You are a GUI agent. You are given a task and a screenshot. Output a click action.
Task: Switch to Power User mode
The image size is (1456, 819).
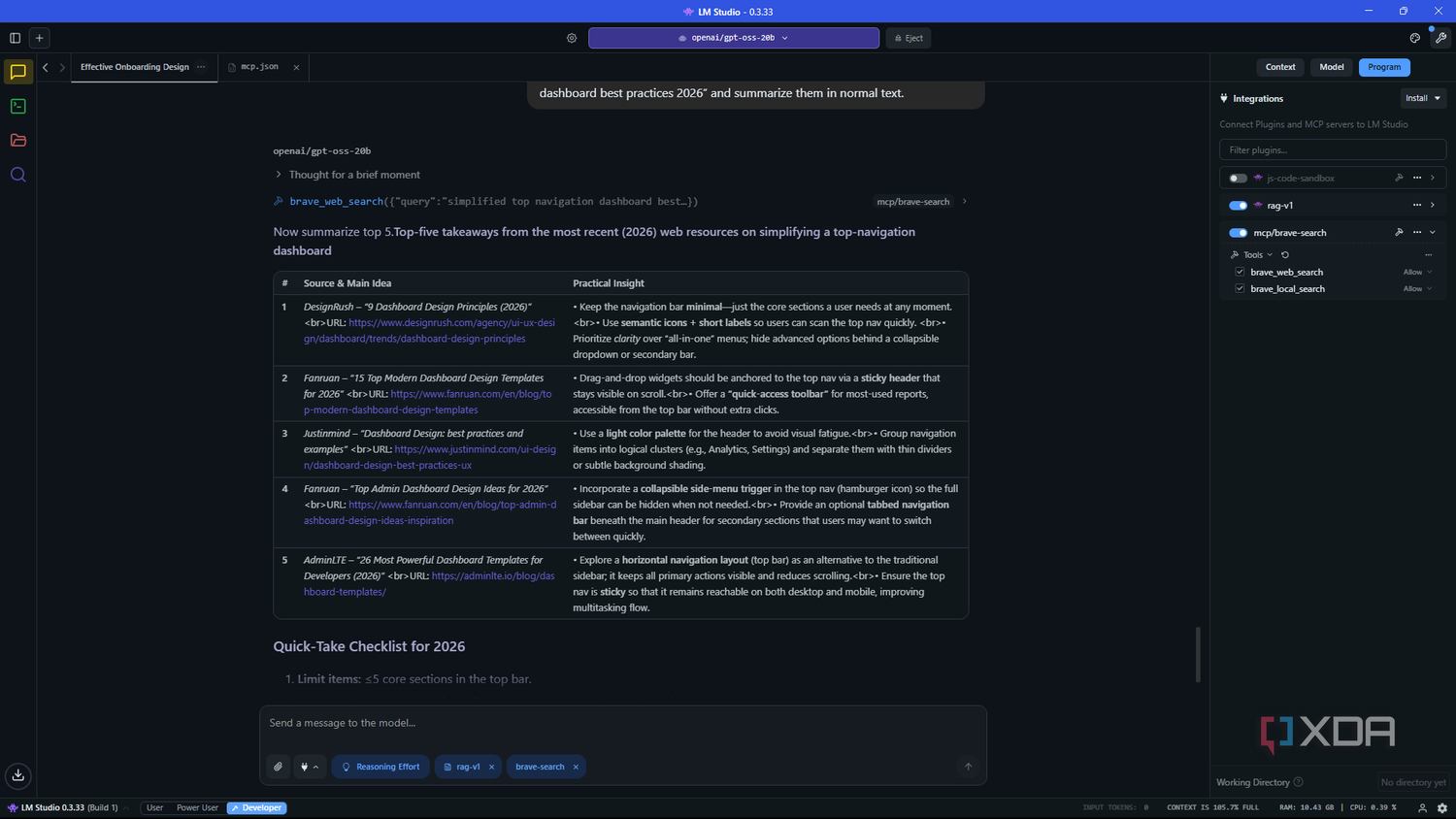(x=197, y=807)
